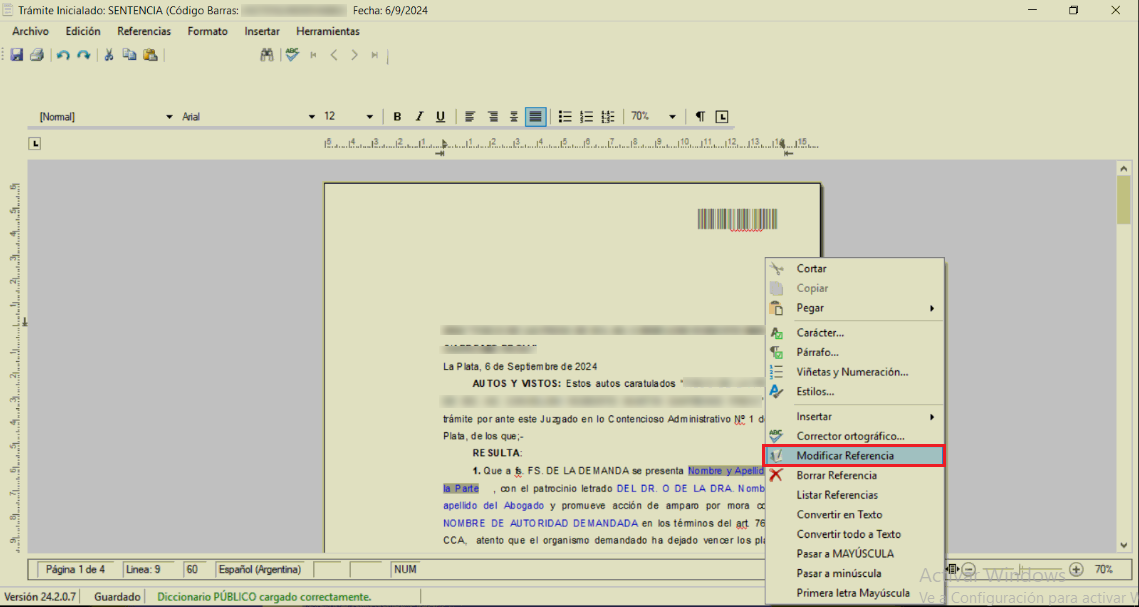Go to previous item with left chevron
Image resolution: width=1139 pixels, height=607 pixels.
(x=334, y=54)
